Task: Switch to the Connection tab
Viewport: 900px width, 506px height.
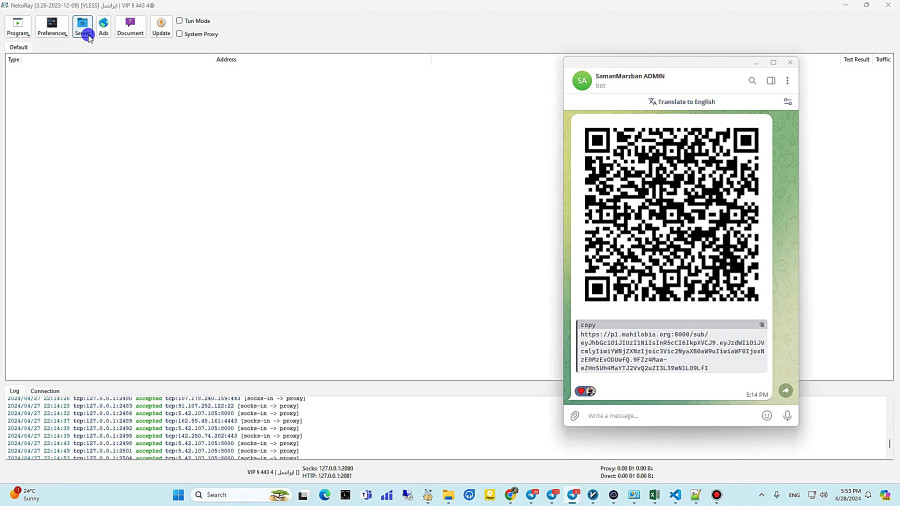Action: point(45,391)
